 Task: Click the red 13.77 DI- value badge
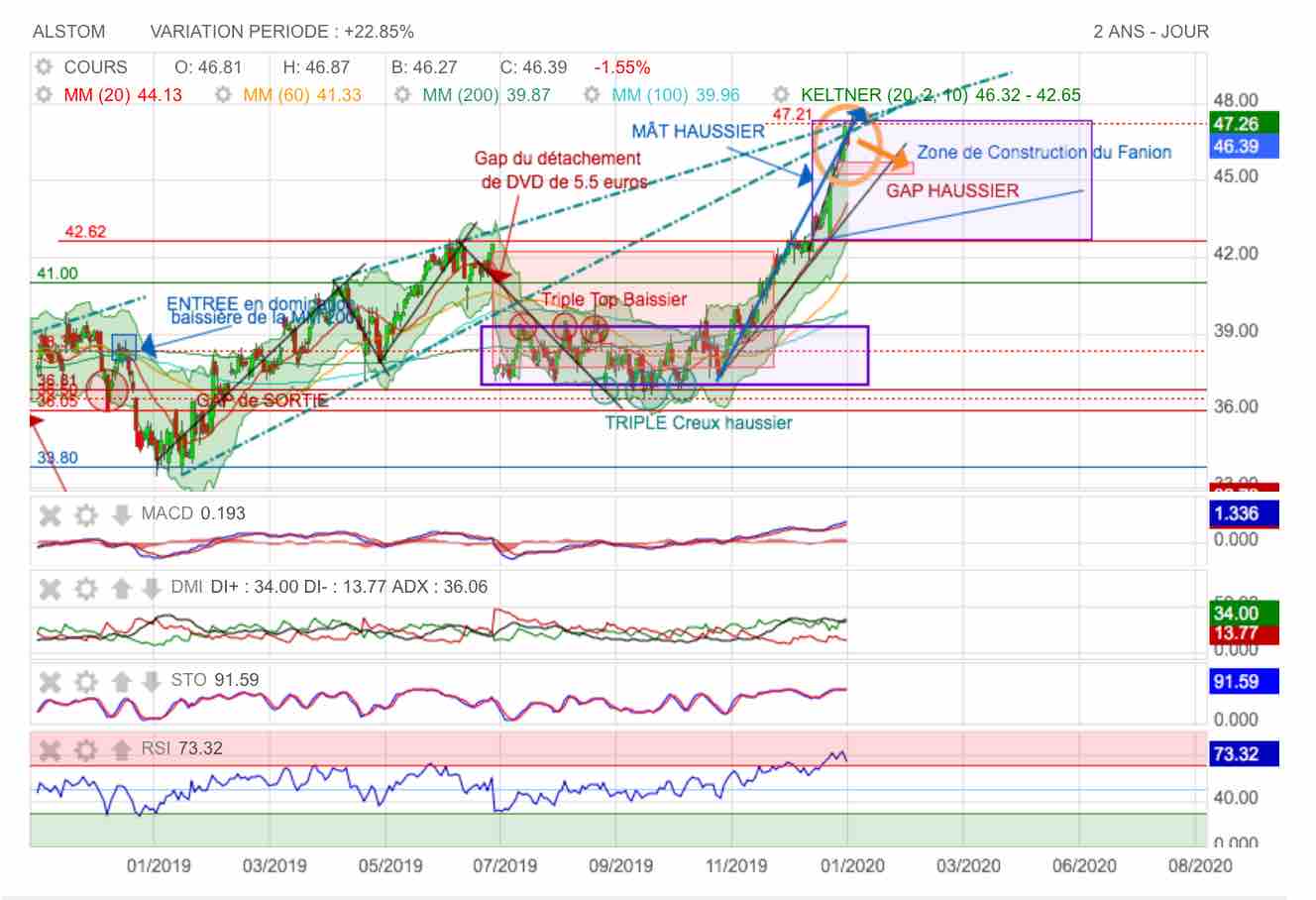[1245, 633]
